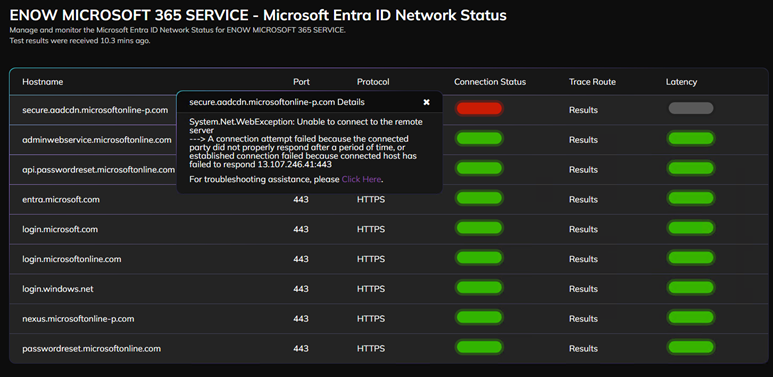773x377 pixels.
Task: Click hostname nexus.microsoftonline-p.com
Action: (x=78, y=319)
